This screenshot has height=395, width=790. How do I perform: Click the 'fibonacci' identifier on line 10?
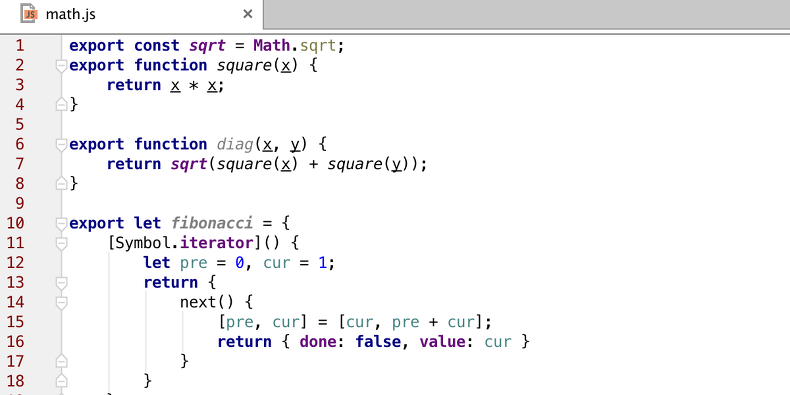click(212, 223)
